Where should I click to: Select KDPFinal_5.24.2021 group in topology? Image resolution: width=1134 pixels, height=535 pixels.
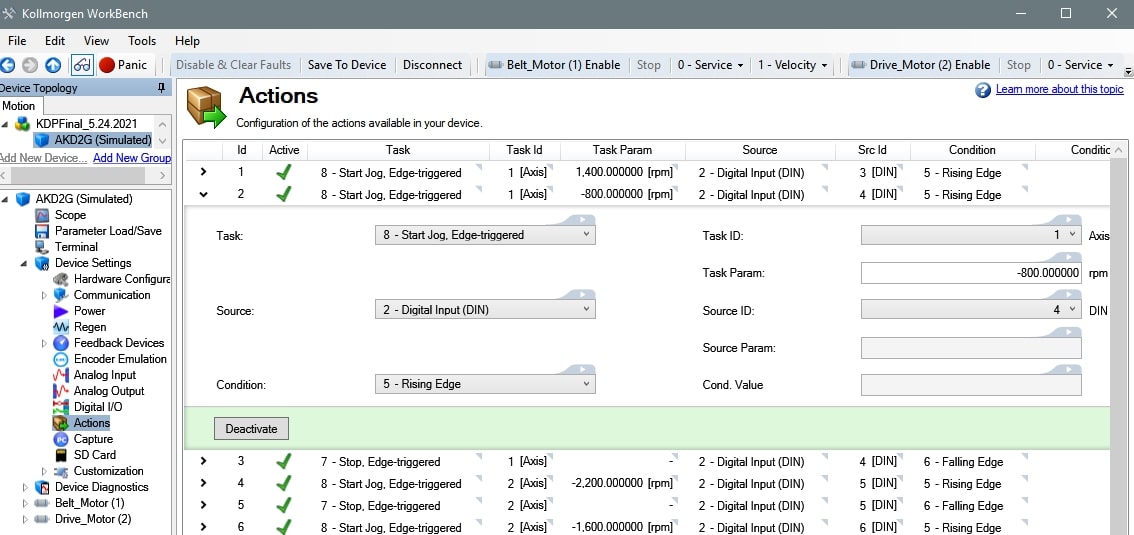[x=86, y=124]
